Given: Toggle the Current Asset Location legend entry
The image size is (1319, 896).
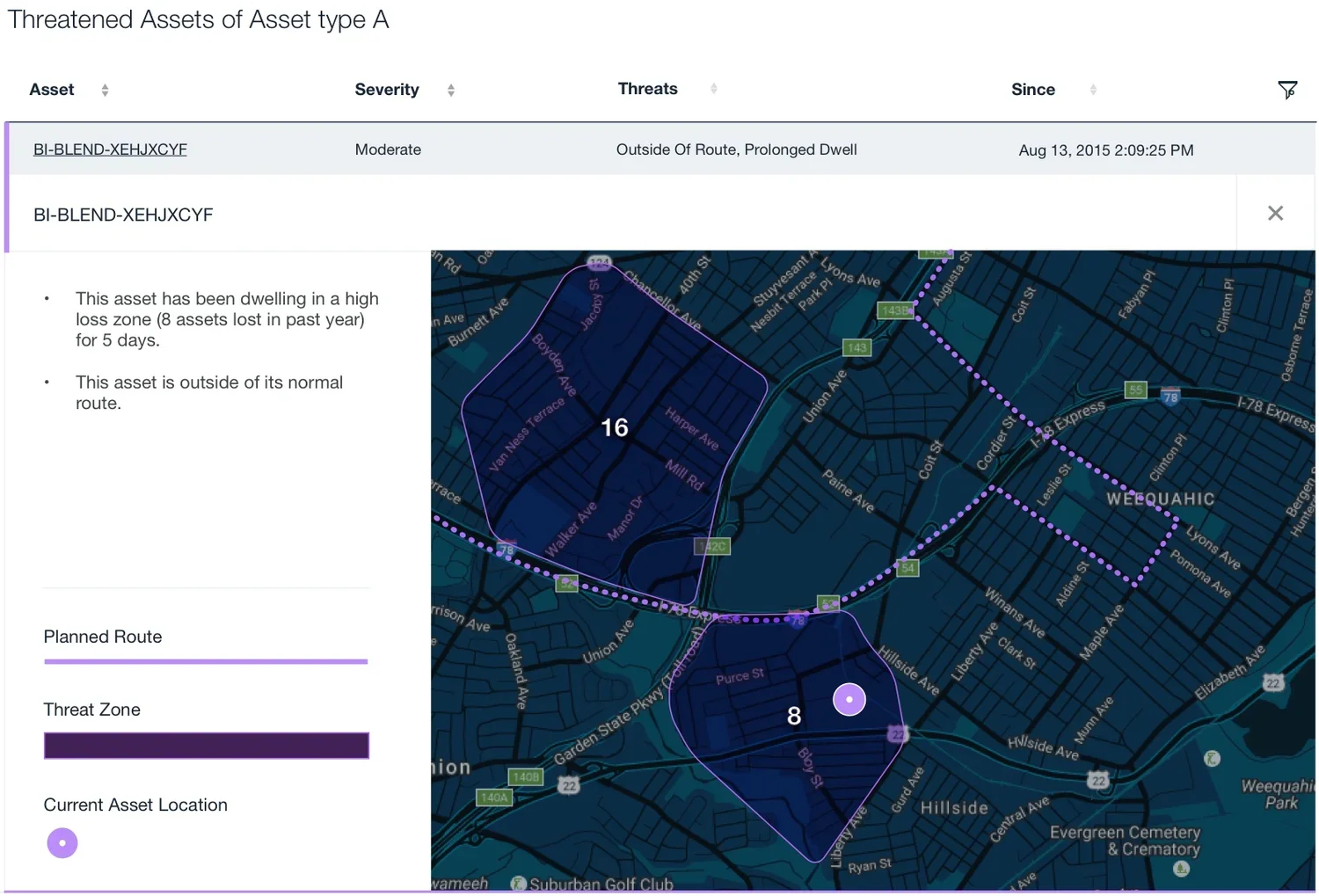Looking at the screenshot, I should [135, 805].
